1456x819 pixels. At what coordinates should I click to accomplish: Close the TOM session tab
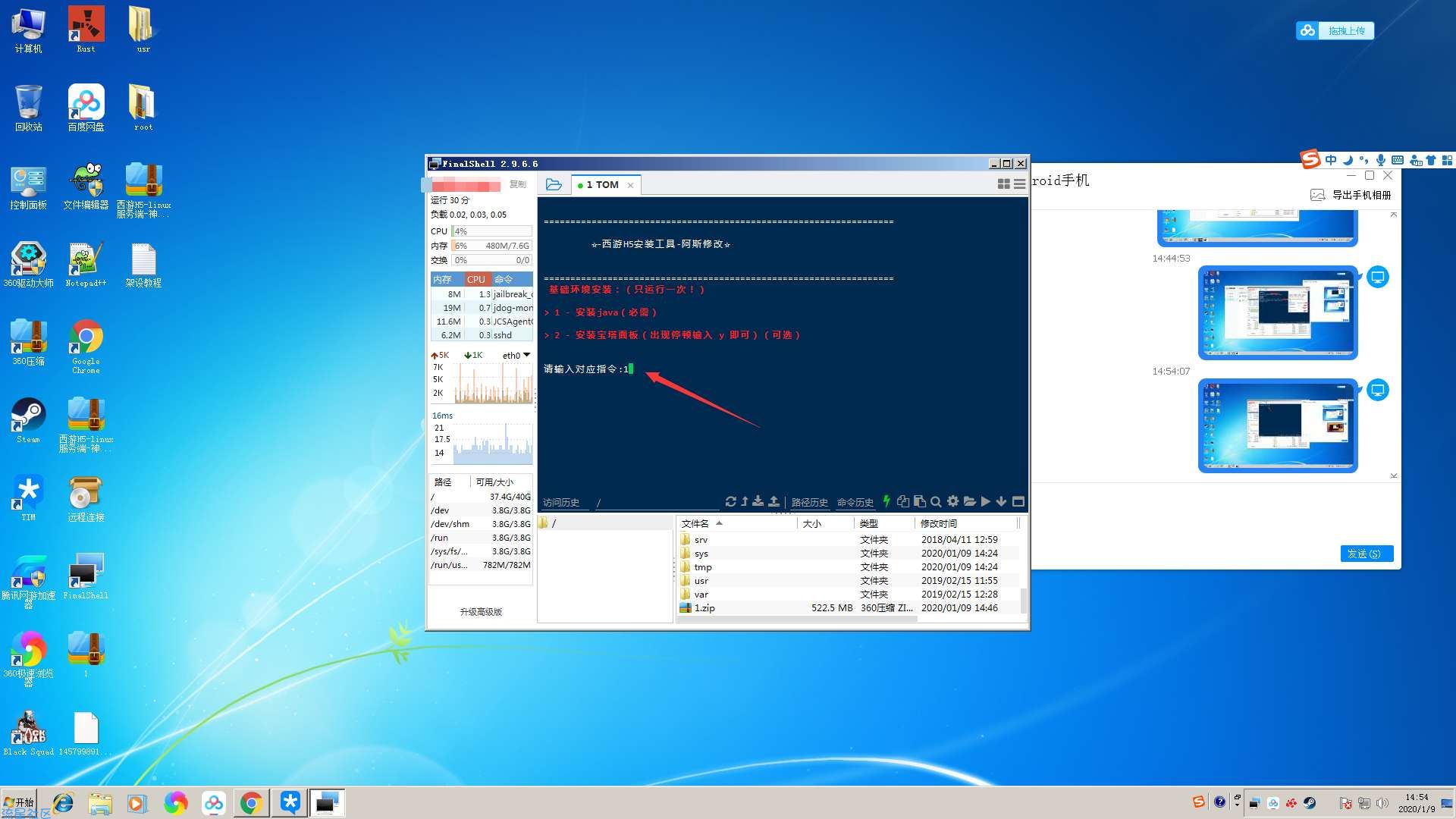[630, 185]
